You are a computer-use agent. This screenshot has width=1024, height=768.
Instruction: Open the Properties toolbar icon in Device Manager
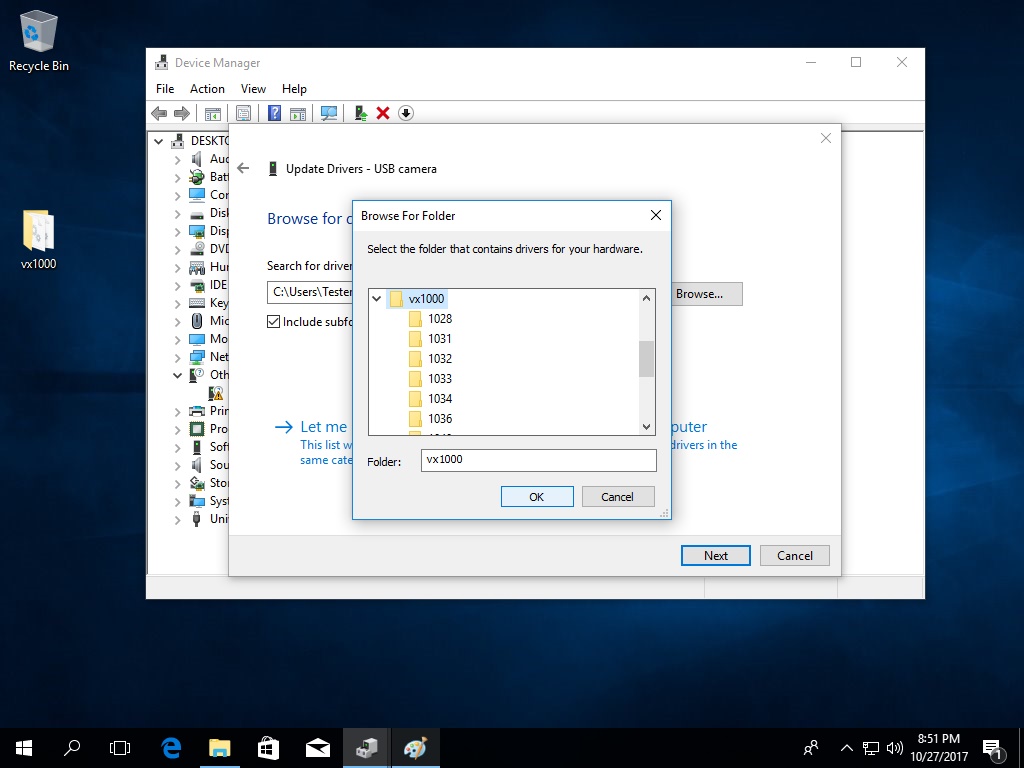244,114
